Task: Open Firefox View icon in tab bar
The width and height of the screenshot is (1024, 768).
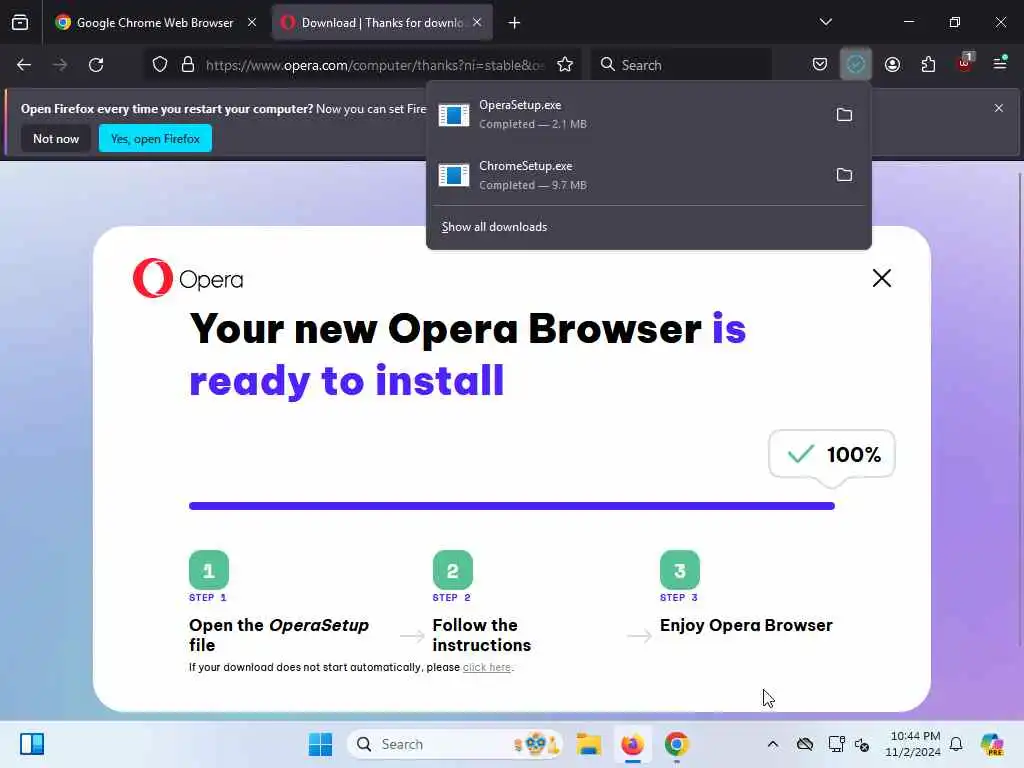Action: [x=20, y=23]
